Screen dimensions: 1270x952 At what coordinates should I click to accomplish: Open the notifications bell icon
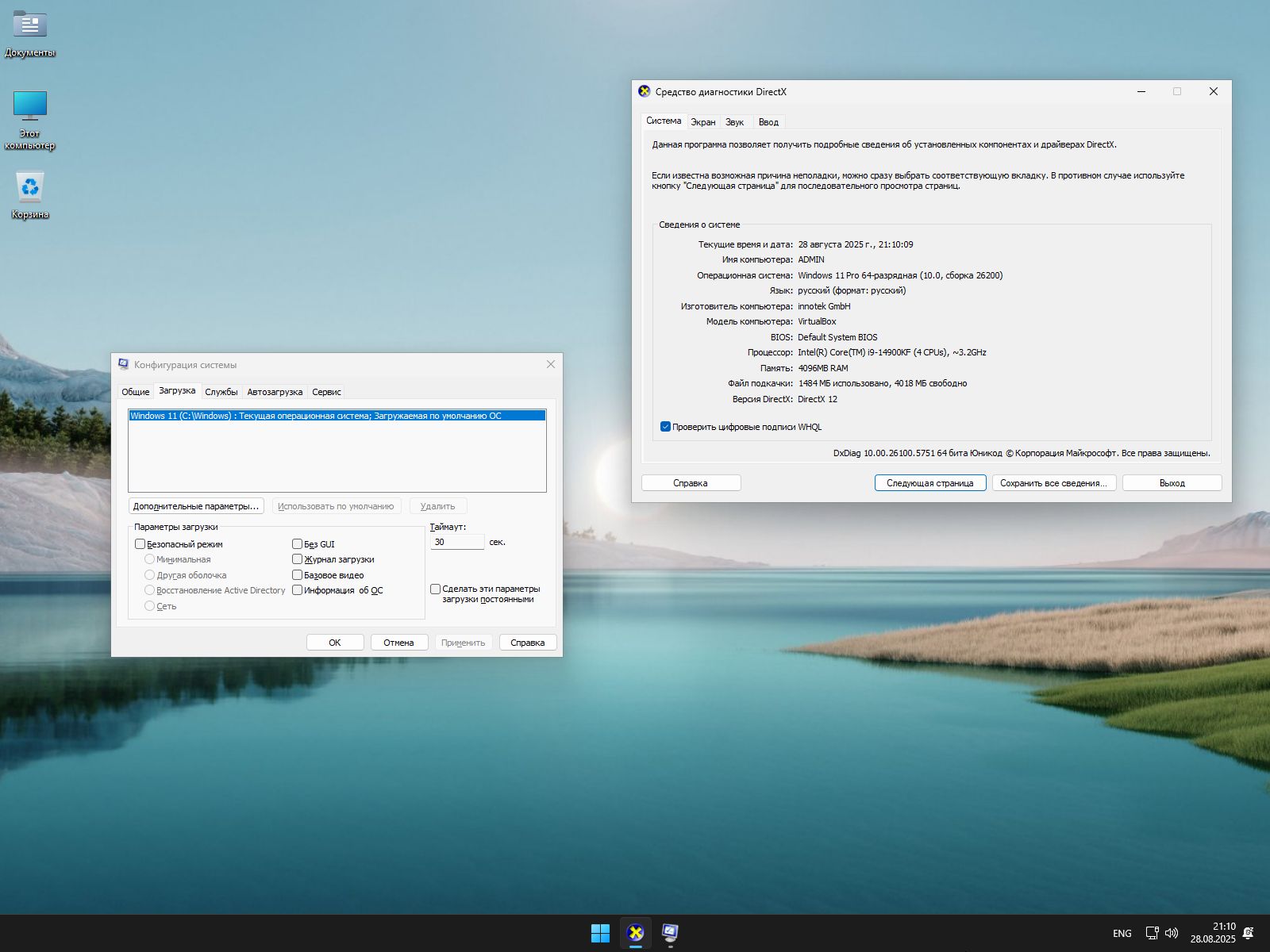1249,933
